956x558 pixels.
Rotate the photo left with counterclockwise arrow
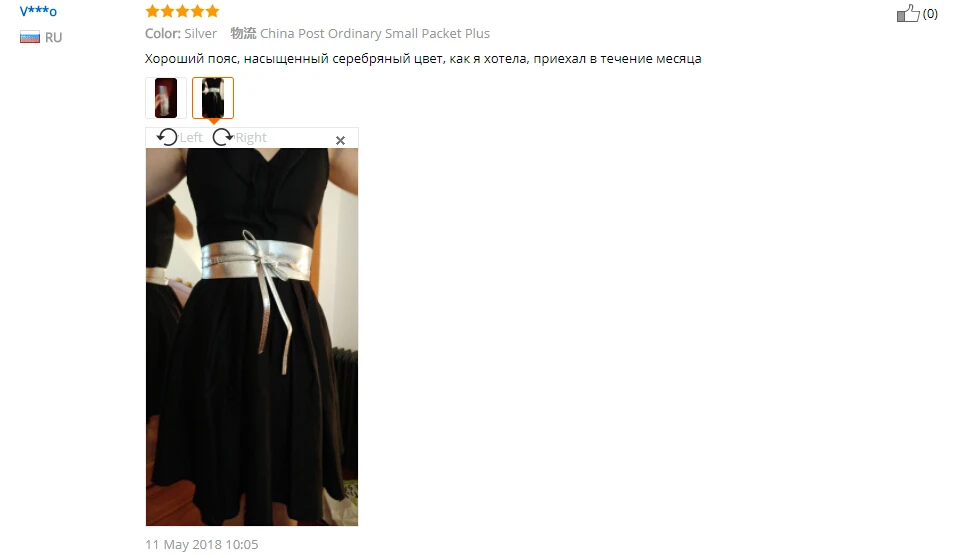pos(167,137)
